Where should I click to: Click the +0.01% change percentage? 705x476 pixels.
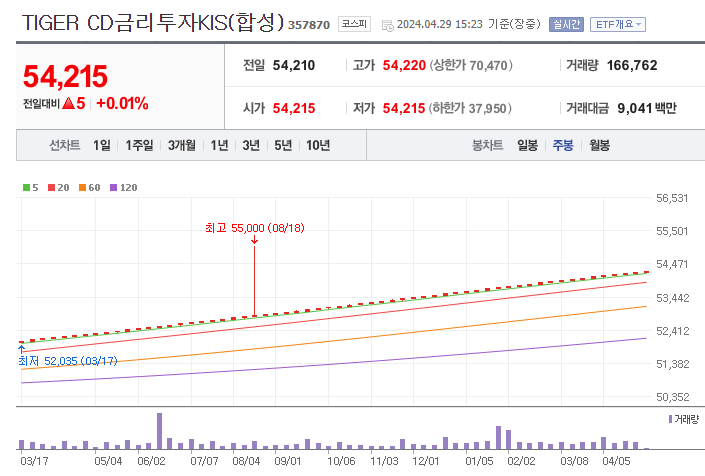(x=122, y=103)
